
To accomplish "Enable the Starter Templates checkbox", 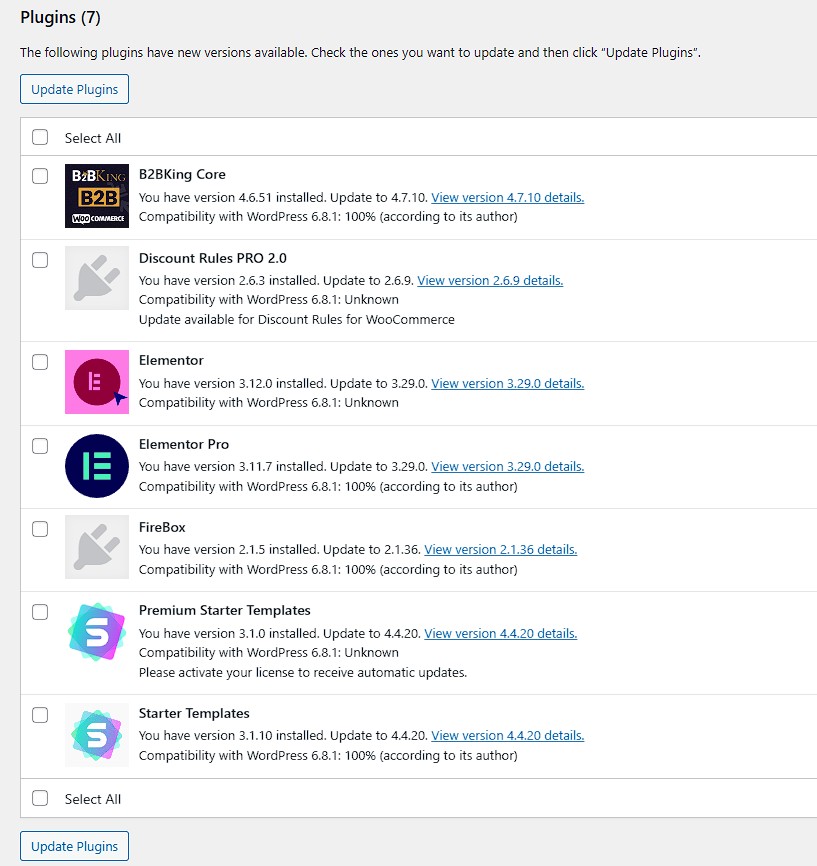I will pyautogui.click(x=40, y=715).
